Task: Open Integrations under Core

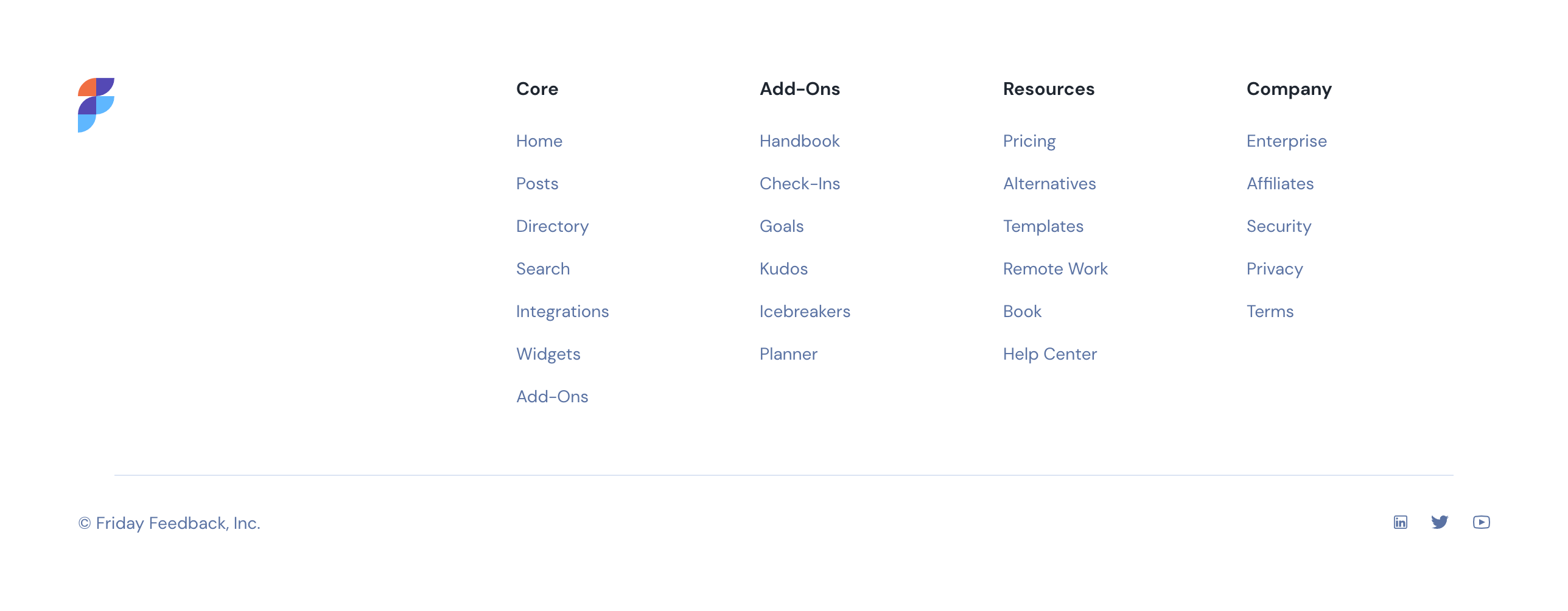Action: pyautogui.click(x=562, y=312)
